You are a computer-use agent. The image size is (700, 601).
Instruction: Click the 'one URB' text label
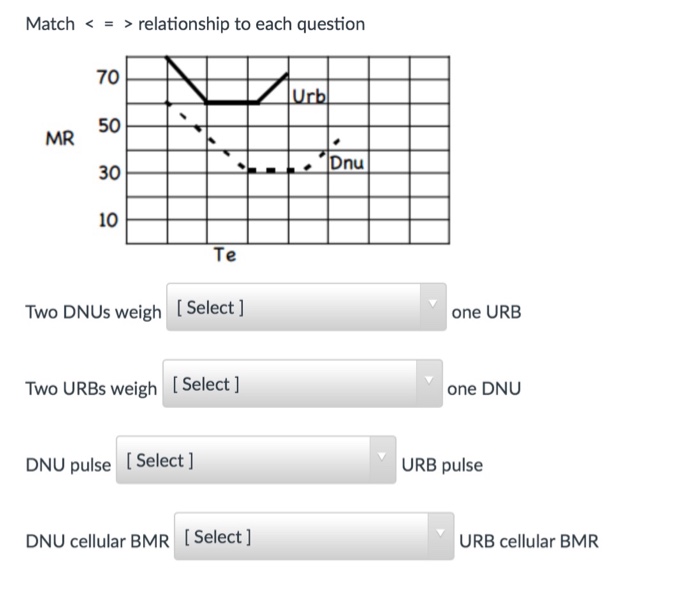[486, 312]
